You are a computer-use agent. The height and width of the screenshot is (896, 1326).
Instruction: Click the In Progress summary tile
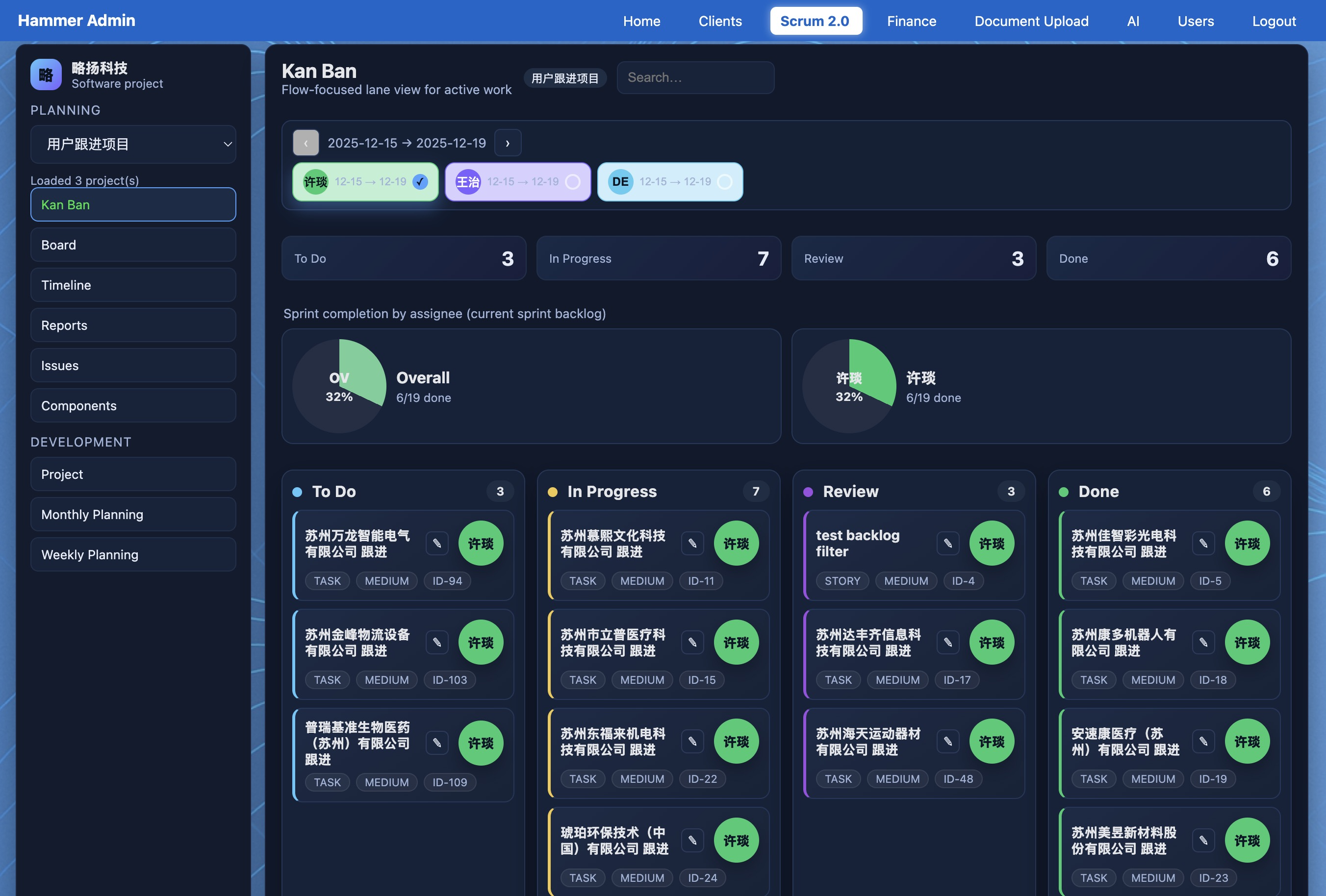click(659, 258)
